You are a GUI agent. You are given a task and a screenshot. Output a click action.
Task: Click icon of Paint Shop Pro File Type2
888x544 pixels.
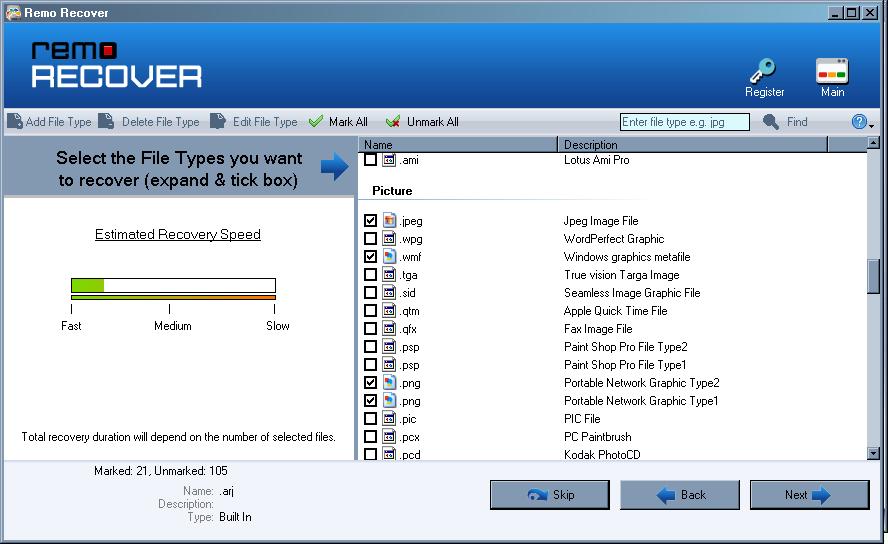coord(389,346)
